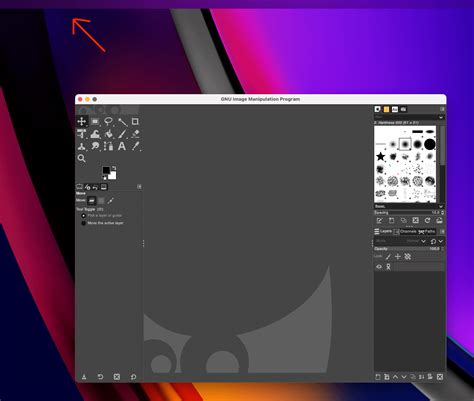Toggle lock pixels for the layer
This screenshot has height=401, width=474.
pyautogui.click(x=388, y=257)
